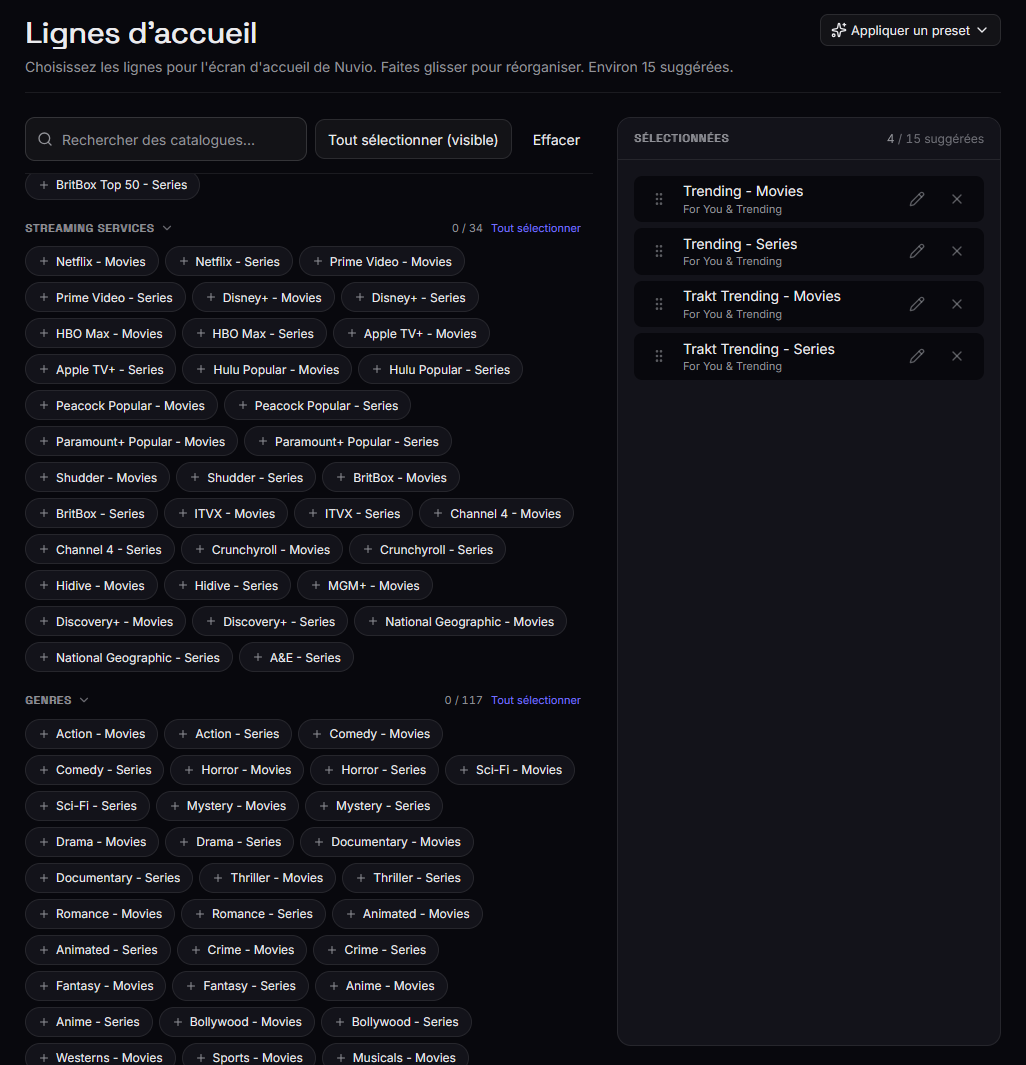Add HBO Max - Movies catalog
Screen dimensions: 1026x1065
[x=100, y=333]
